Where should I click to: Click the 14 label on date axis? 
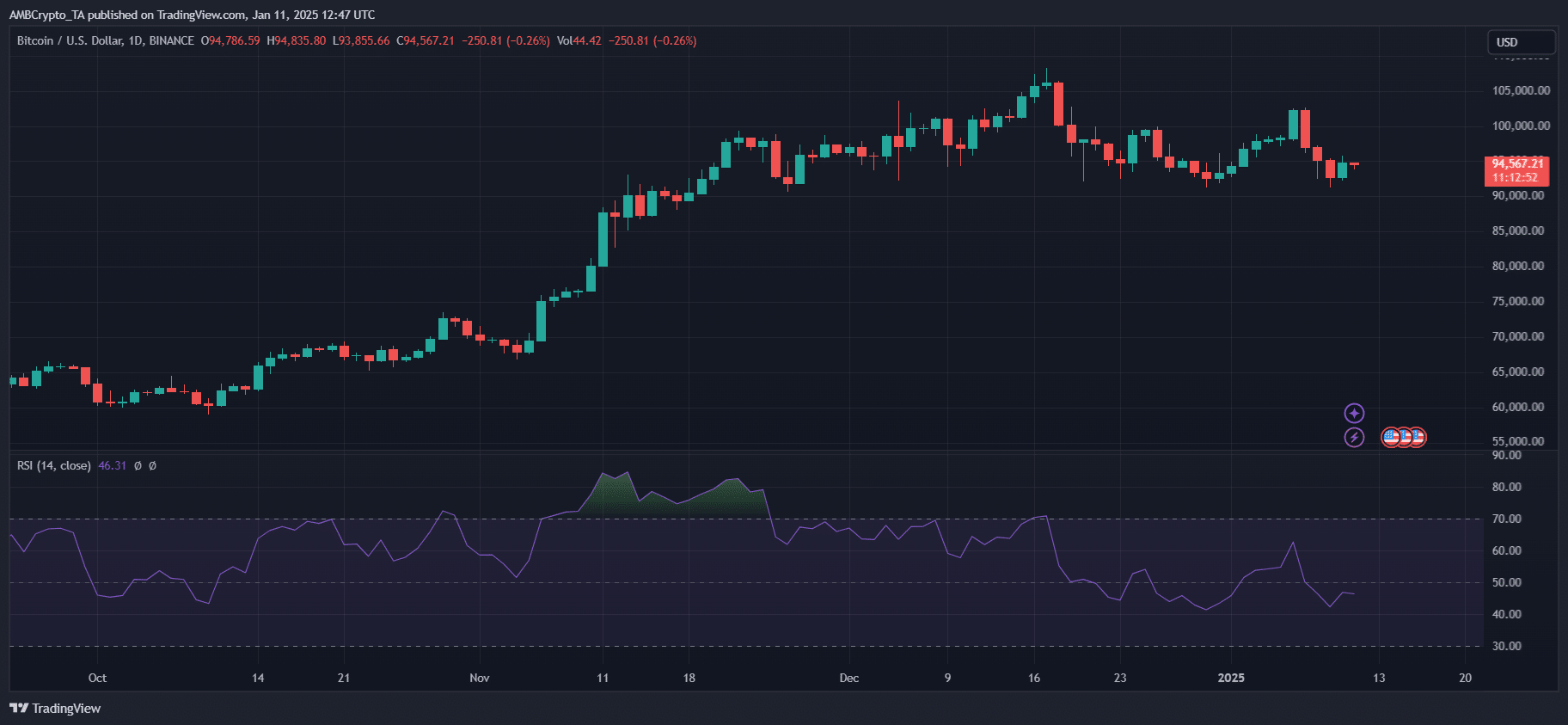[258, 678]
